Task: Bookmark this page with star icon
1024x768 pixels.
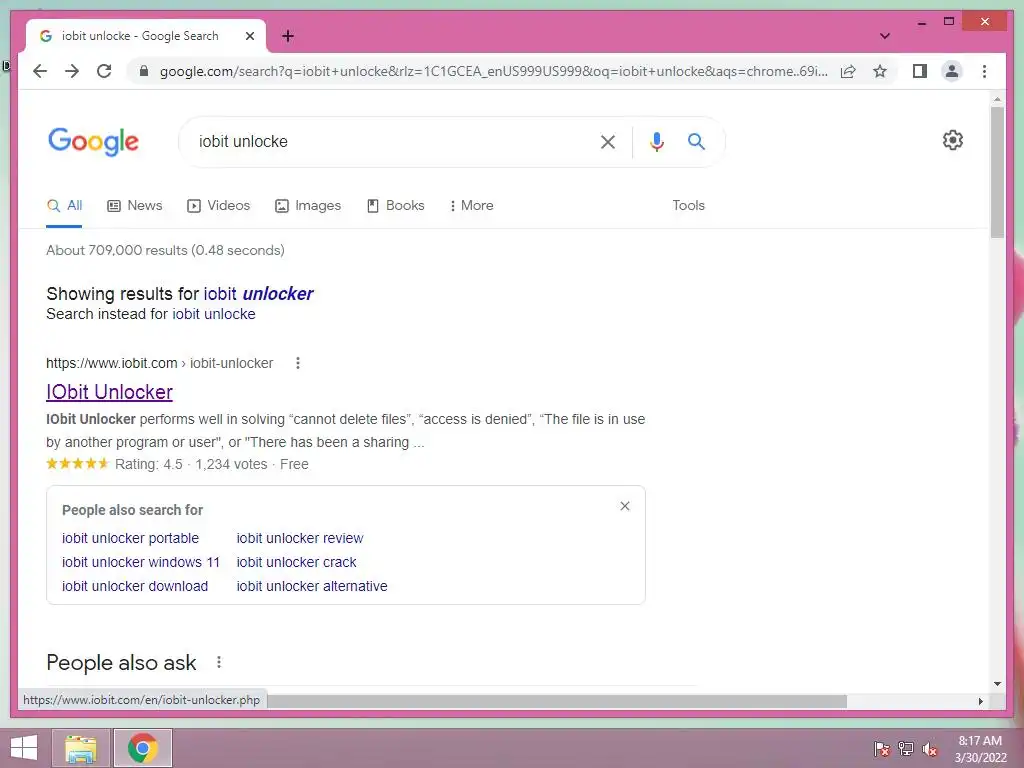Action: coord(880,71)
